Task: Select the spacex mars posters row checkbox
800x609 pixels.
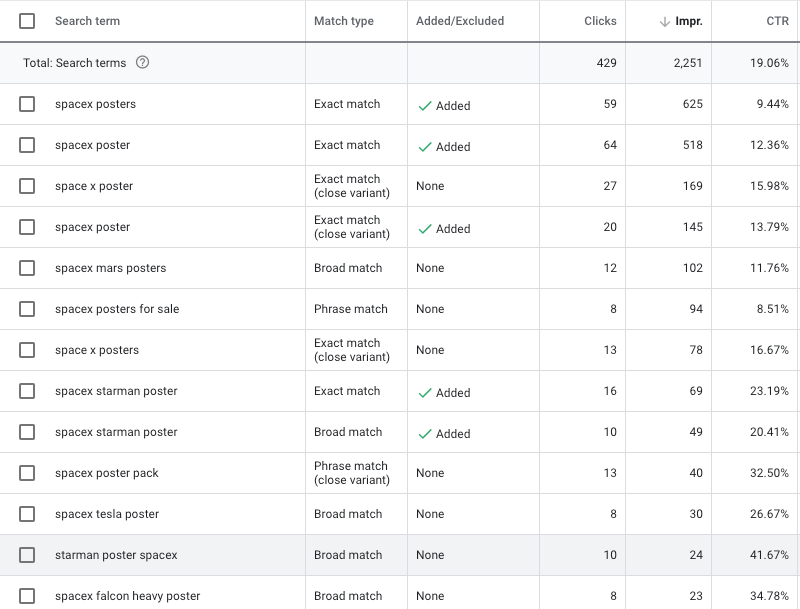Action: (x=27, y=268)
